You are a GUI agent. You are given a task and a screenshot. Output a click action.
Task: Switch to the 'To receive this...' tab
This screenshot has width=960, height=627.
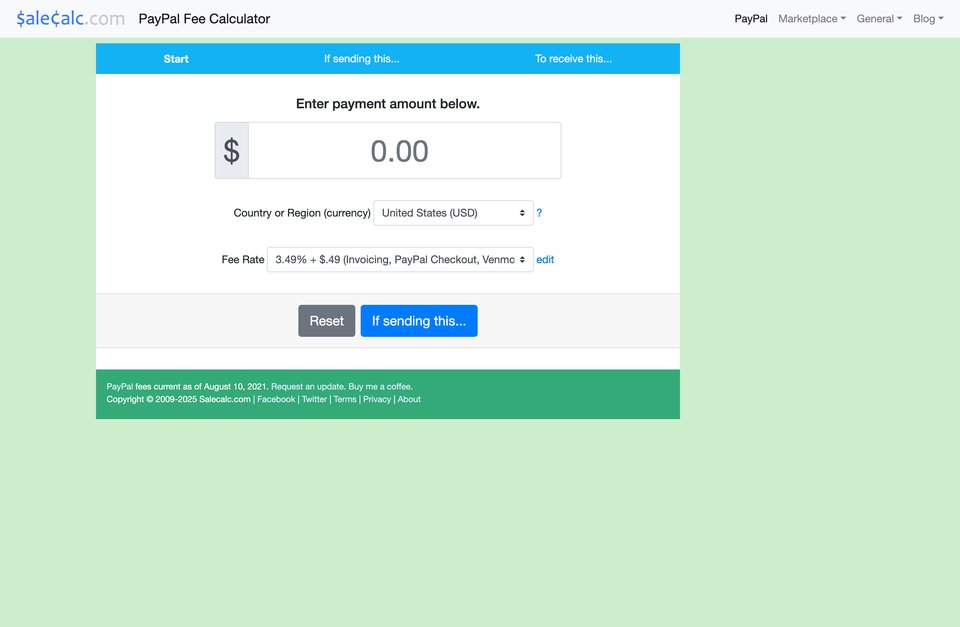(573, 59)
